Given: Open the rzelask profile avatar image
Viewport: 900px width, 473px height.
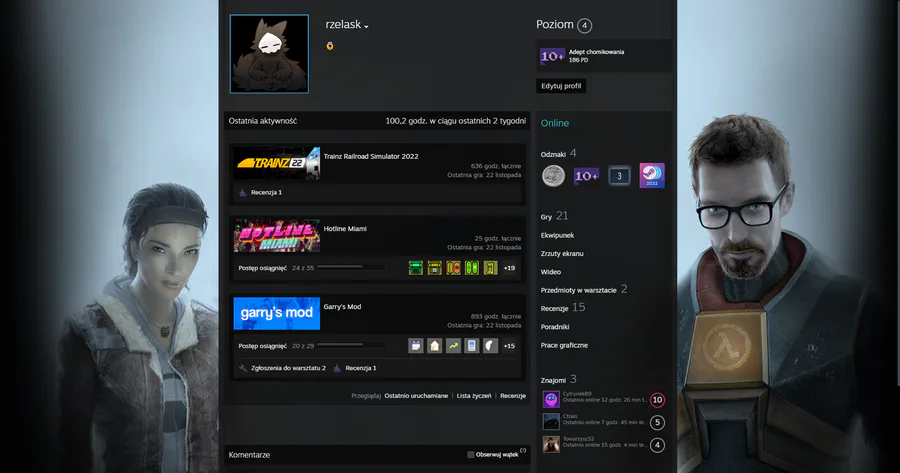Looking at the screenshot, I should point(269,54).
